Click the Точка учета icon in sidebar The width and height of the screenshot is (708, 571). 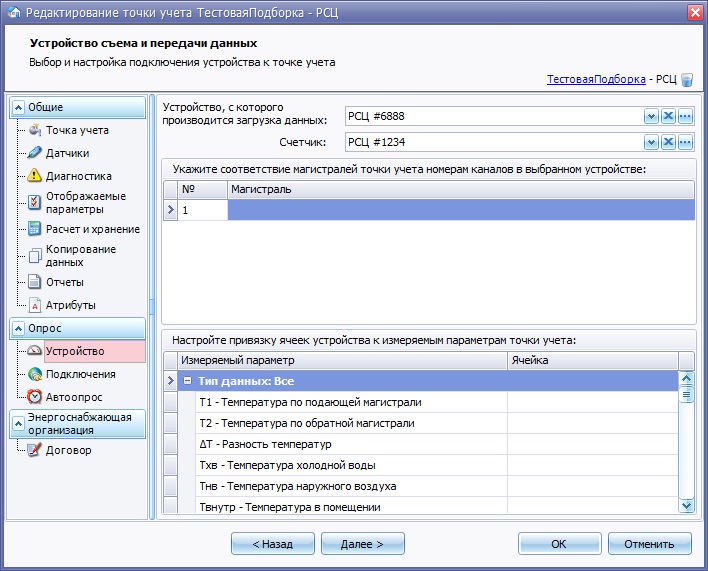click(35, 130)
